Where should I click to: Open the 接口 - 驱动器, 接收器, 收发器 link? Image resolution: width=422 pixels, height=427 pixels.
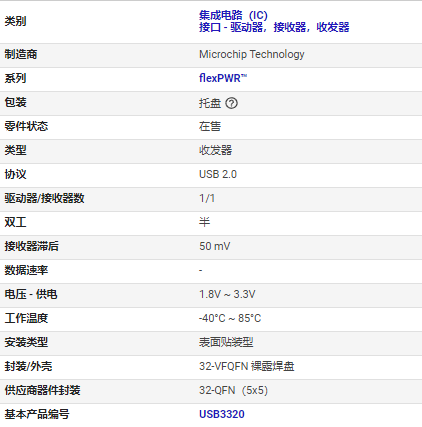pos(274,27)
